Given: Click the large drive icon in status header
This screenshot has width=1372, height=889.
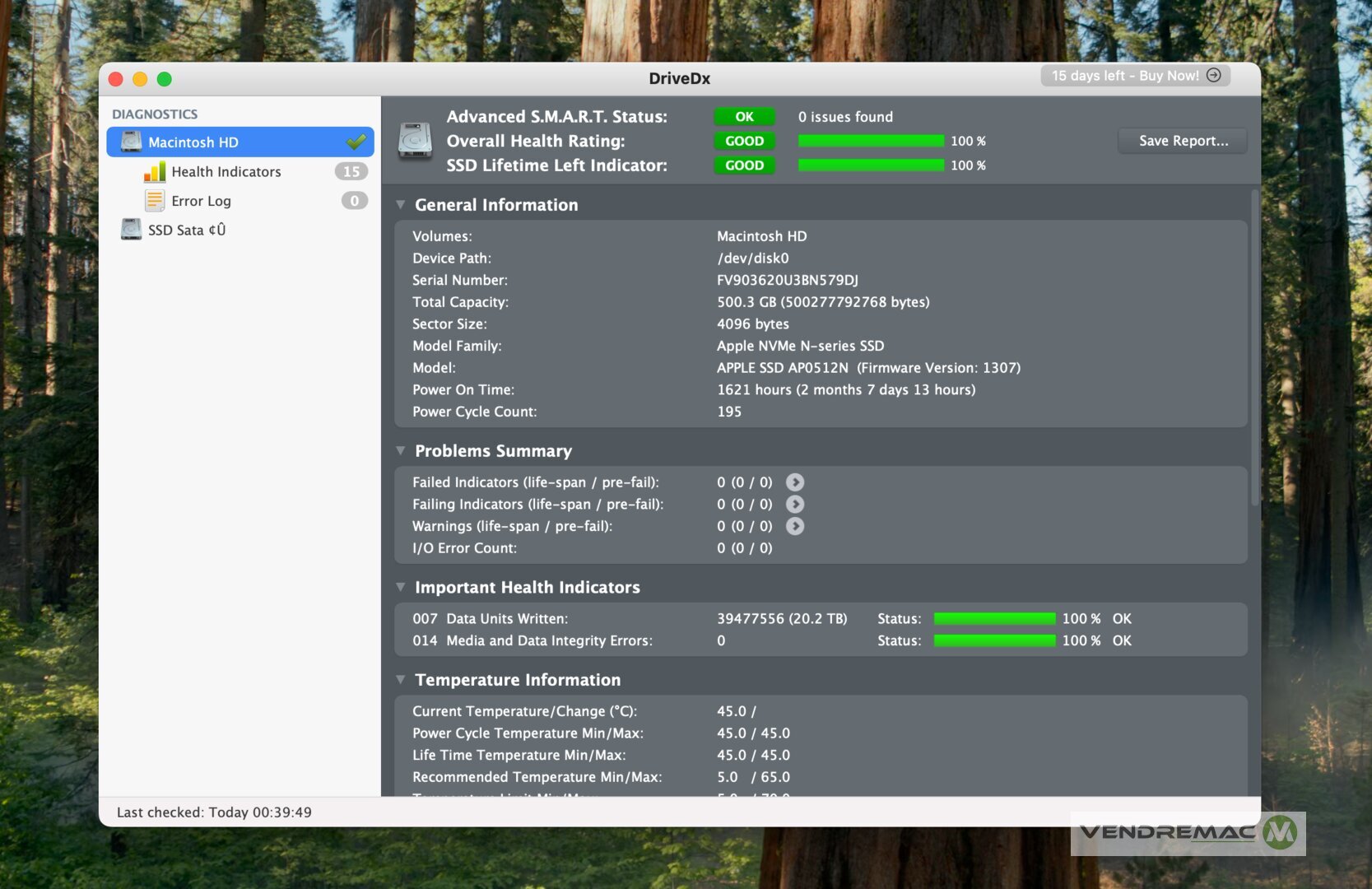Looking at the screenshot, I should tap(415, 141).
